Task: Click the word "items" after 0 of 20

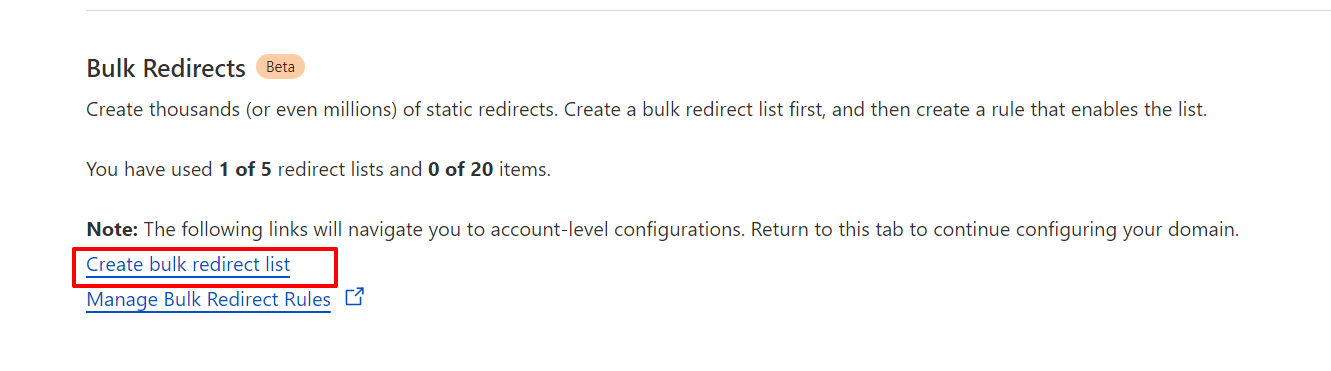Action: click(522, 170)
